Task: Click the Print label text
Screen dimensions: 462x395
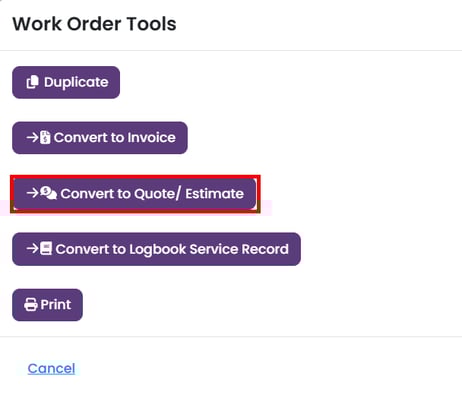Action: 56,305
